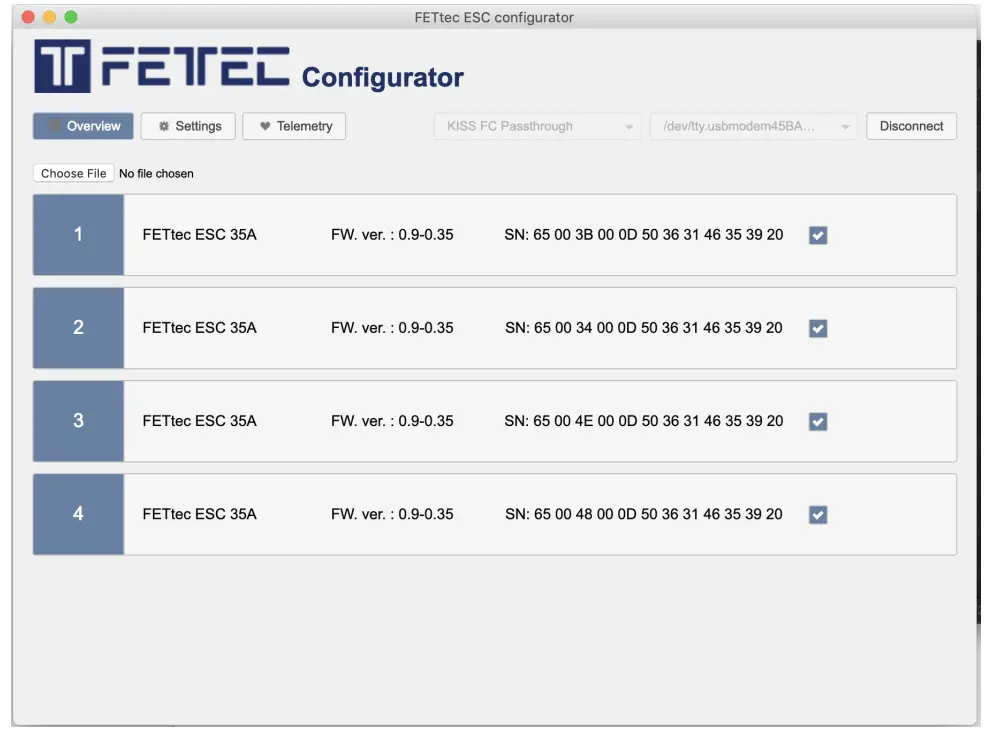Click the red macOS close button
Screen dimensions: 994x732
(28, 17)
